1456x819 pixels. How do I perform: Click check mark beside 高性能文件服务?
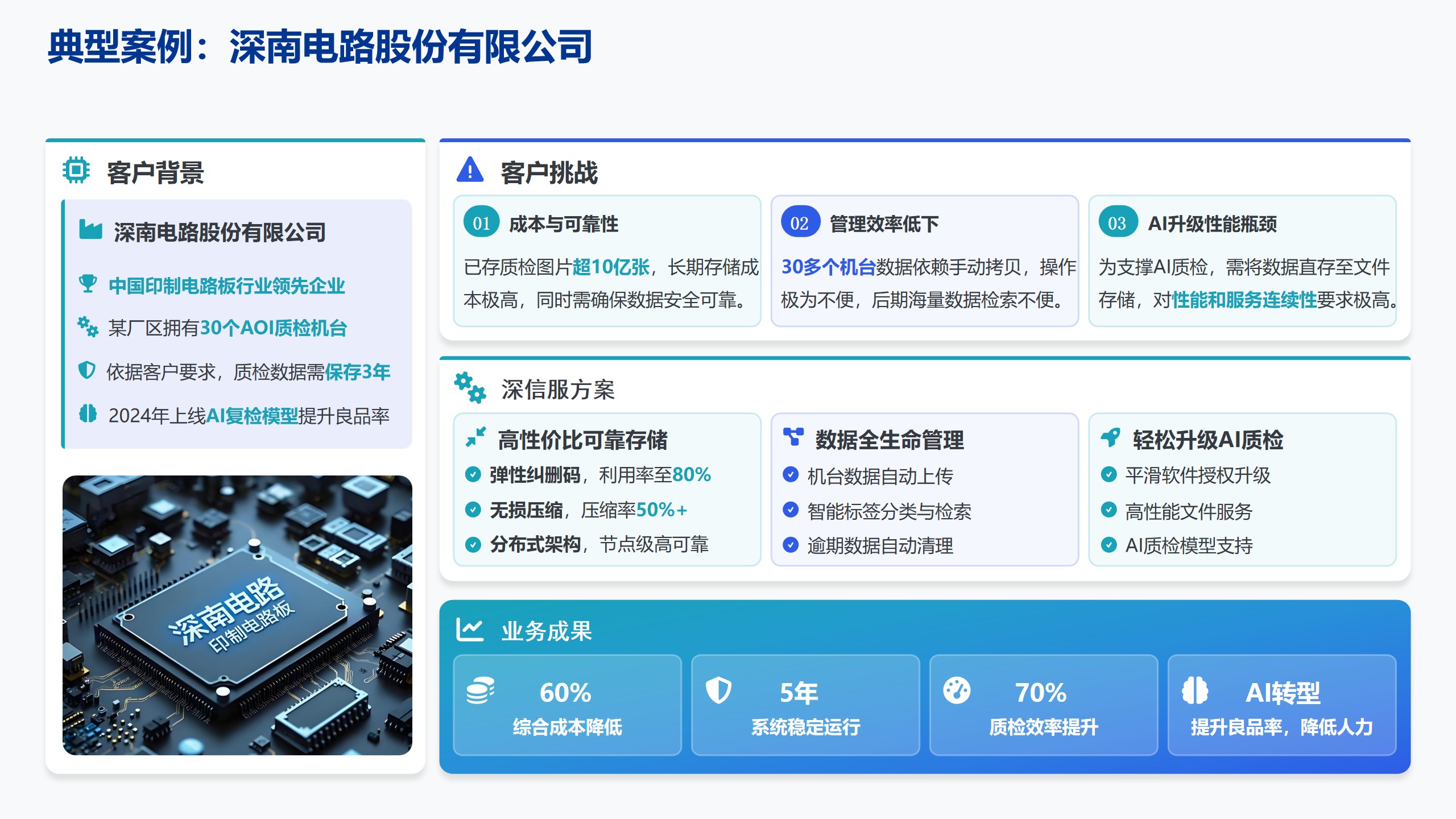pos(1108,510)
